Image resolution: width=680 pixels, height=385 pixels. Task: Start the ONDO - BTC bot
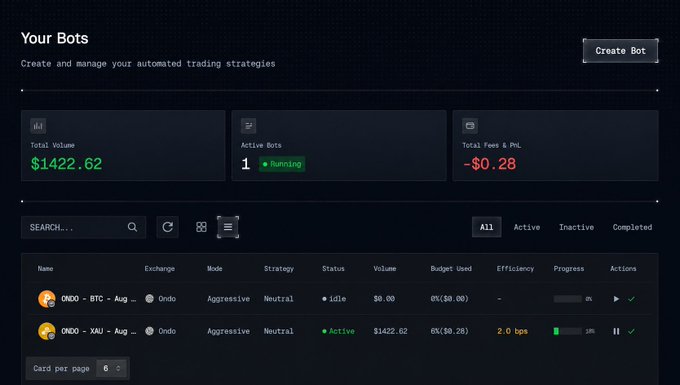coord(616,299)
